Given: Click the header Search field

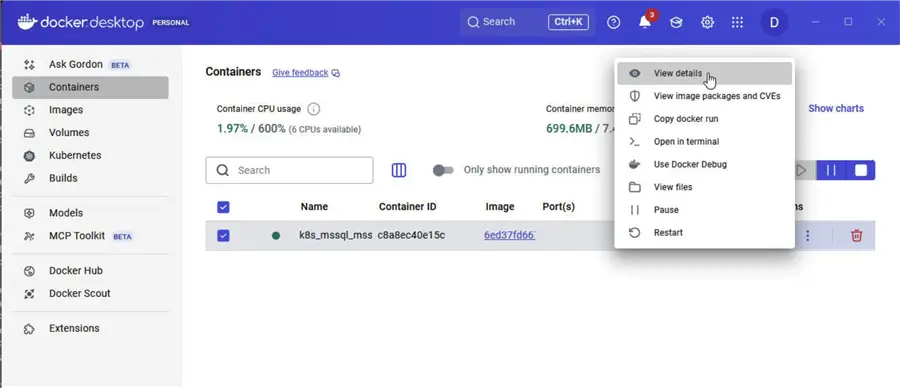Looking at the screenshot, I should point(527,22).
